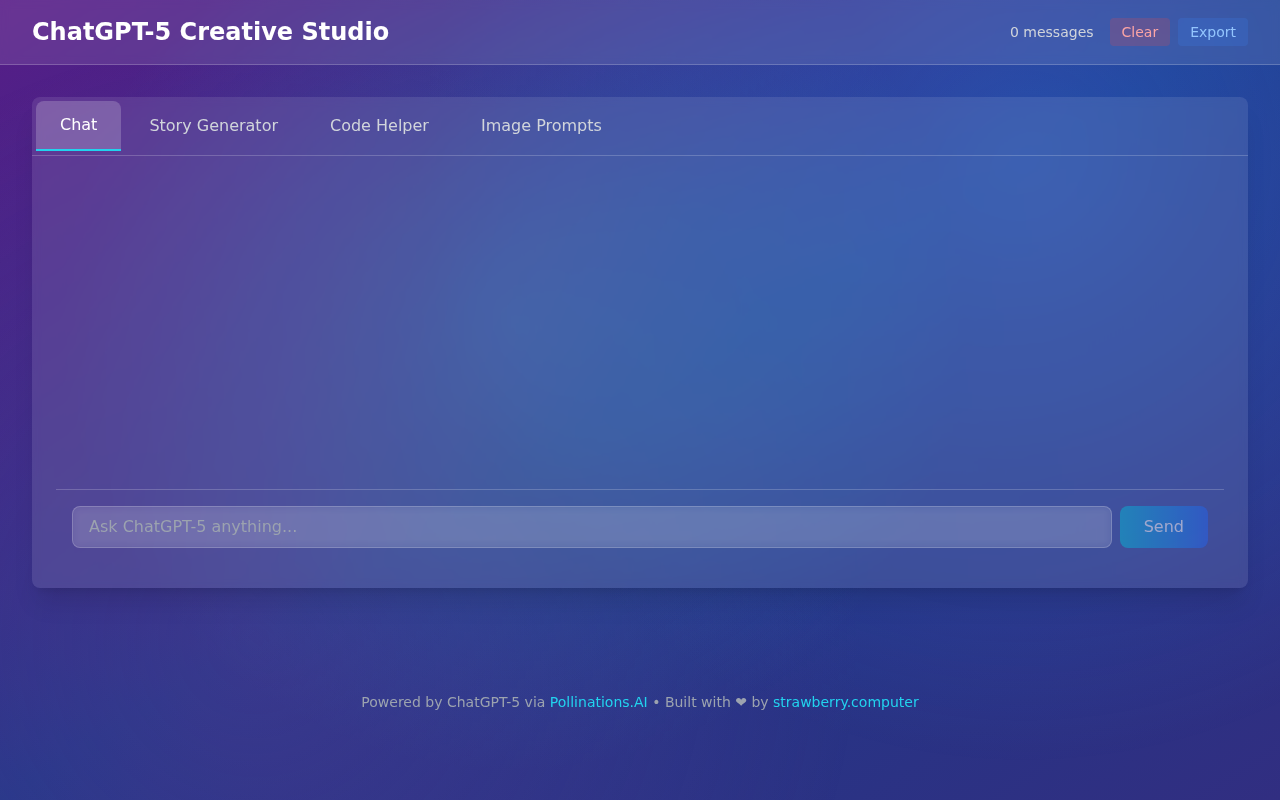
Task: Focus the Ask ChatGPT-5 anything input field
Action: coord(591,527)
